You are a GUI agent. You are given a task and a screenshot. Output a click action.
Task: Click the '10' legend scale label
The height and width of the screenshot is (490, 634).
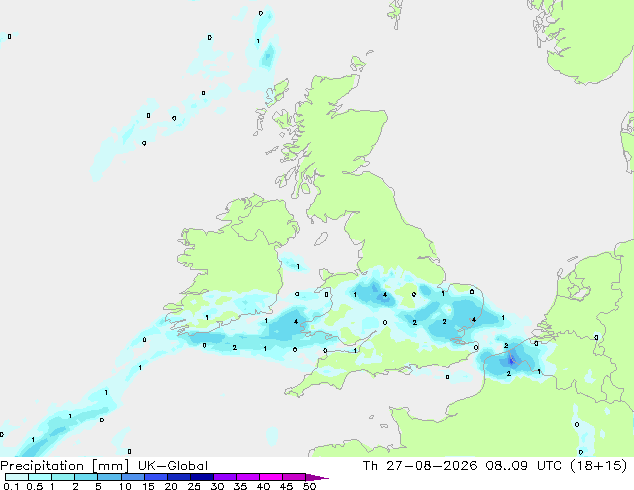pos(125,486)
